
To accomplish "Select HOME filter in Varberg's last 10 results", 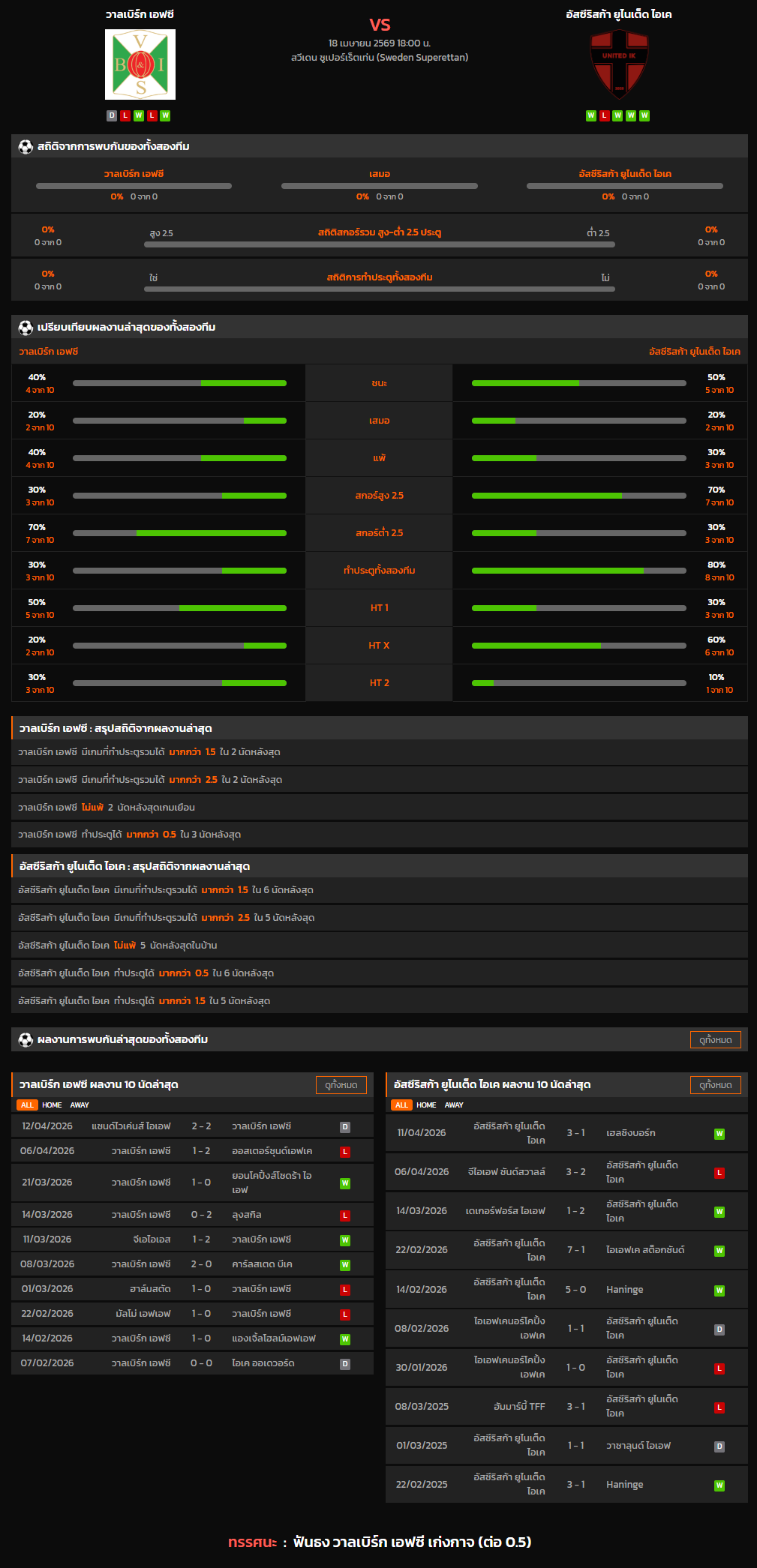I will click(52, 1105).
